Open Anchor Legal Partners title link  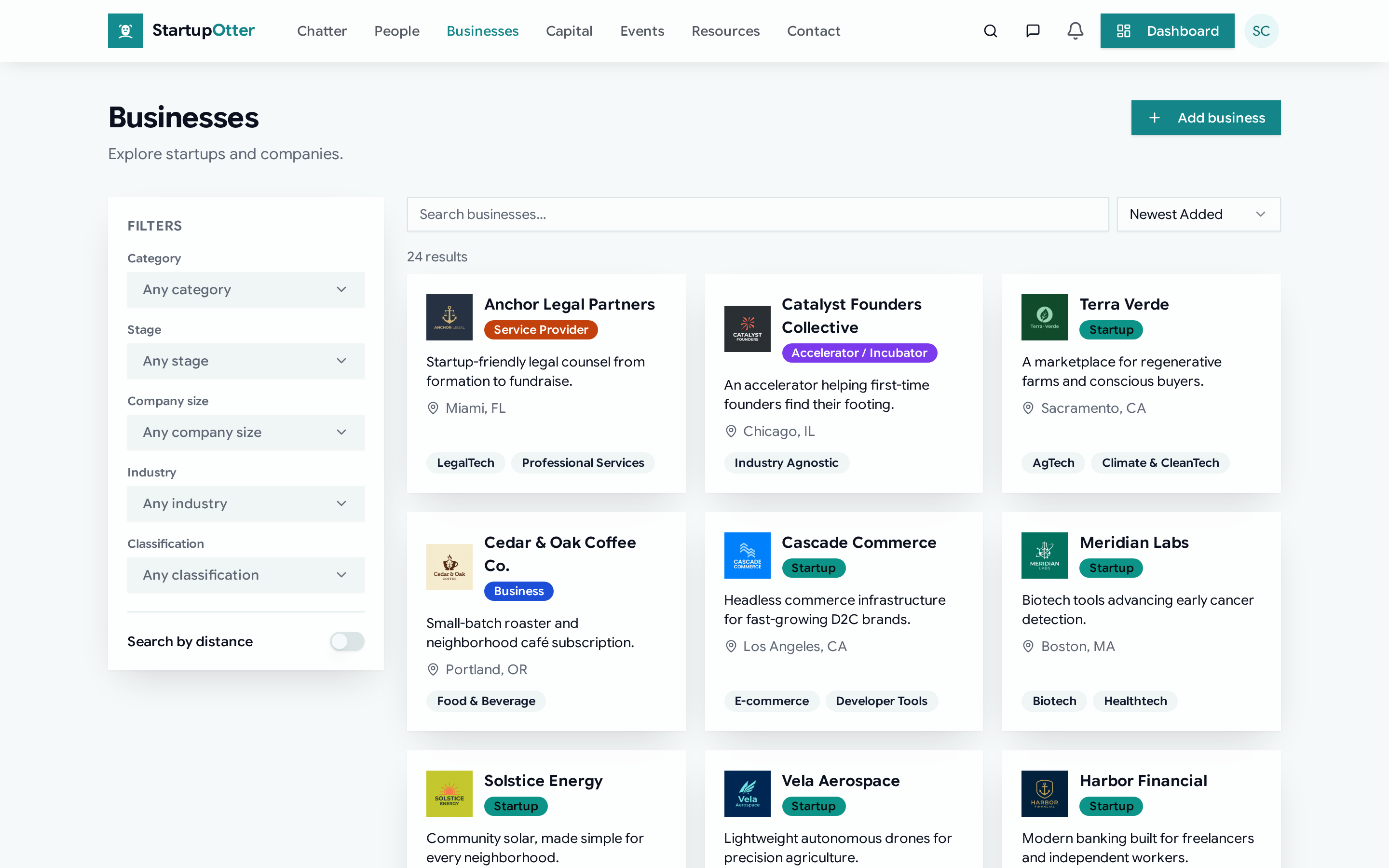pos(570,304)
